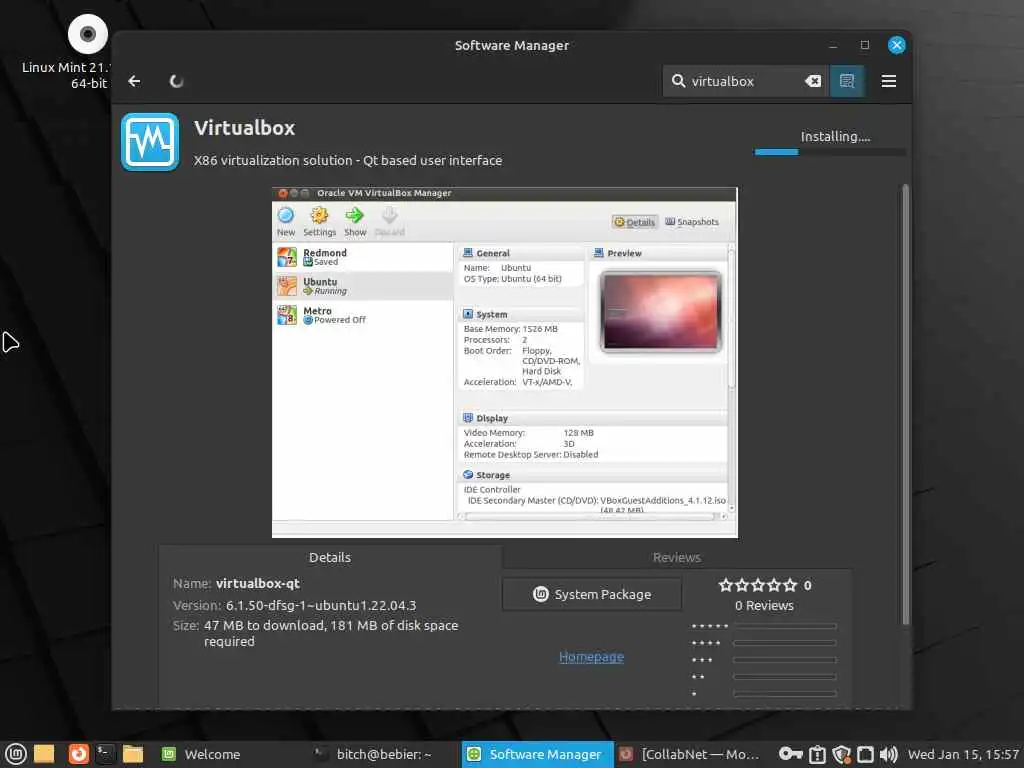Open the clock calendar Wed Jan 15
The height and width of the screenshot is (768, 1024).
click(x=963, y=754)
